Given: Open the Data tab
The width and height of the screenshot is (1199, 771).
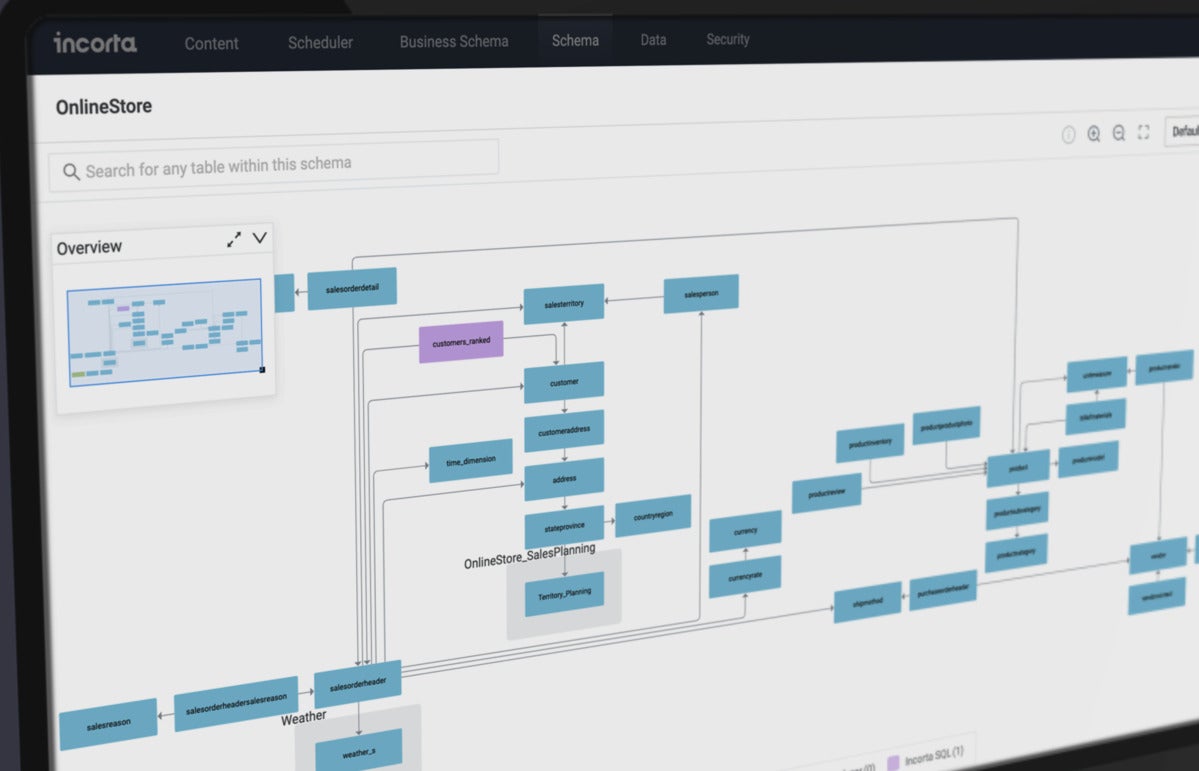Looking at the screenshot, I should [653, 40].
